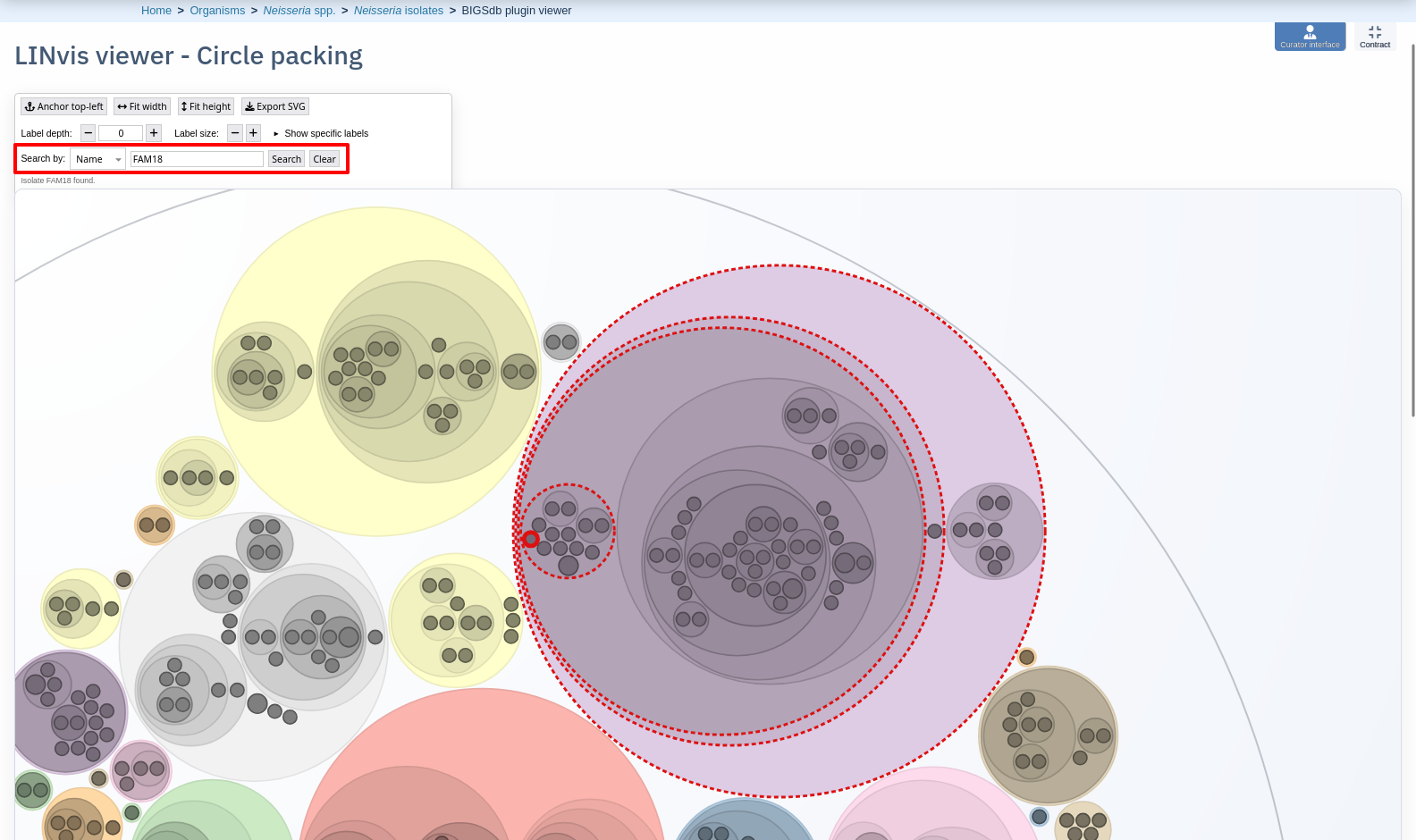Click the Search button
Screen dimensions: 1416x840
coord(286,159)
